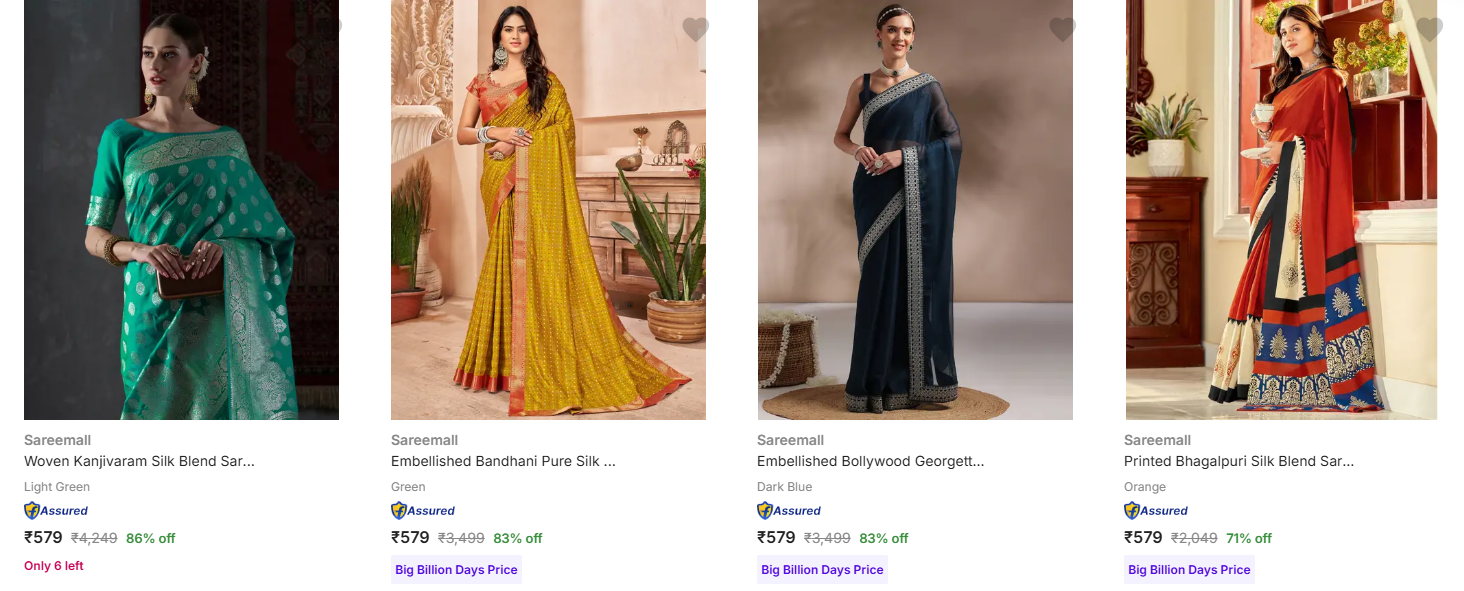The height and width of the screenshot is (591, 1464).
Task: Open the yellow Bandhani saree image
Action: tap(548, 210)
